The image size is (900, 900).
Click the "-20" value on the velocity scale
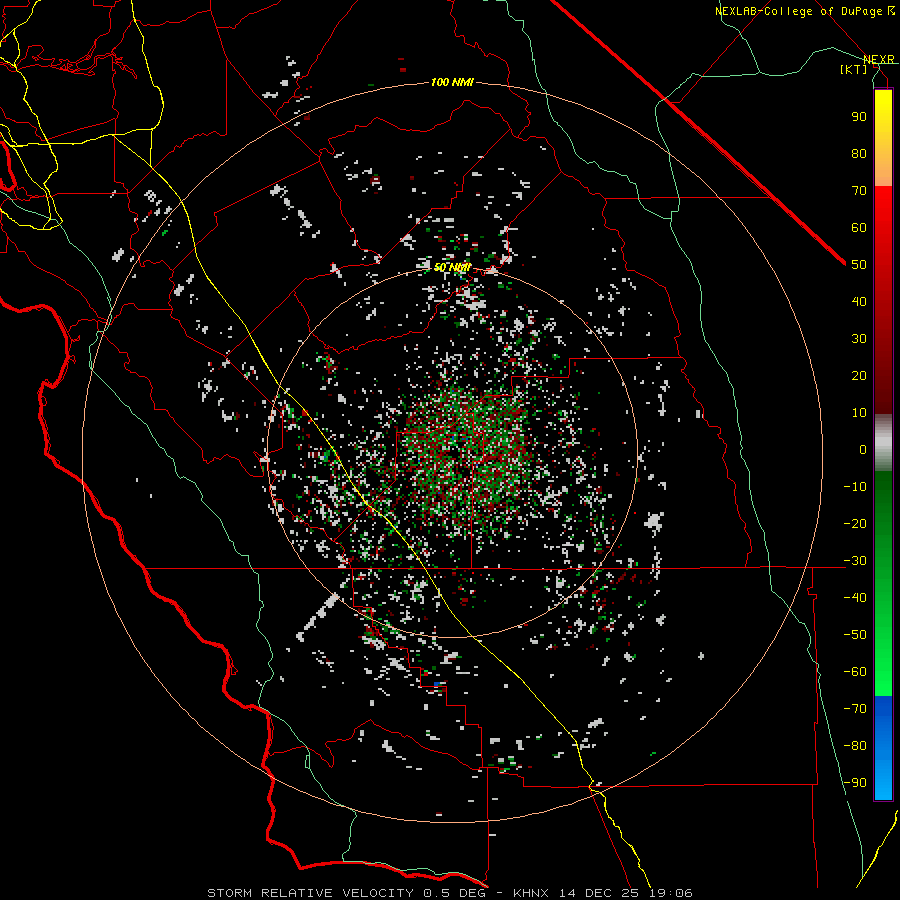[855, 523]
